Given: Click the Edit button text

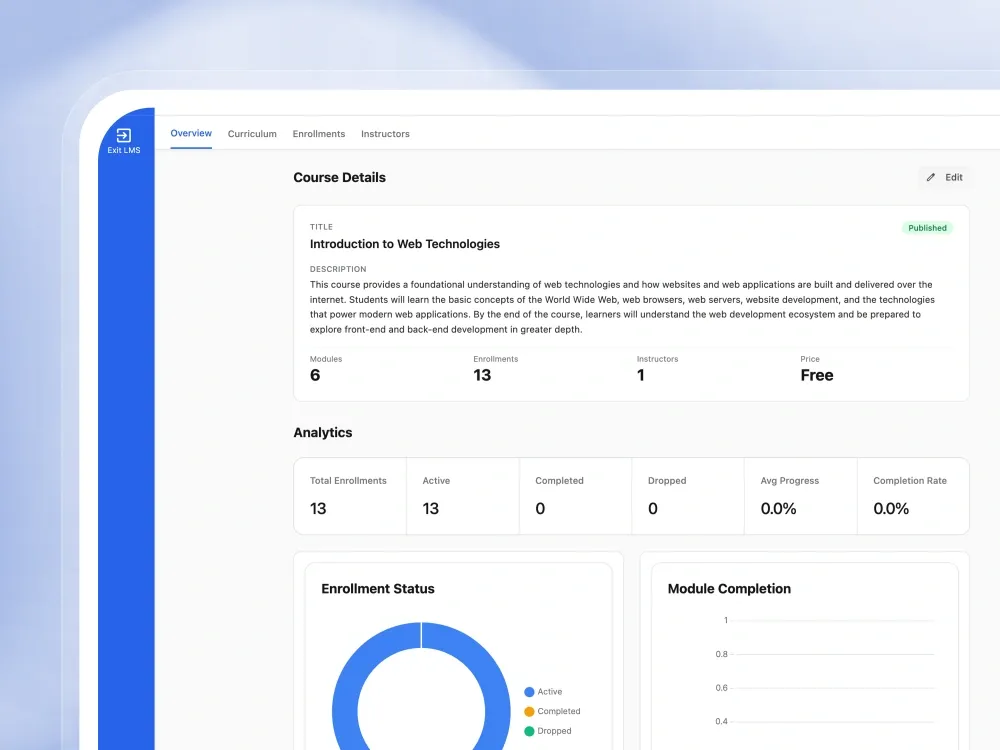Looking at the screenshot, I should coord(953,177).
